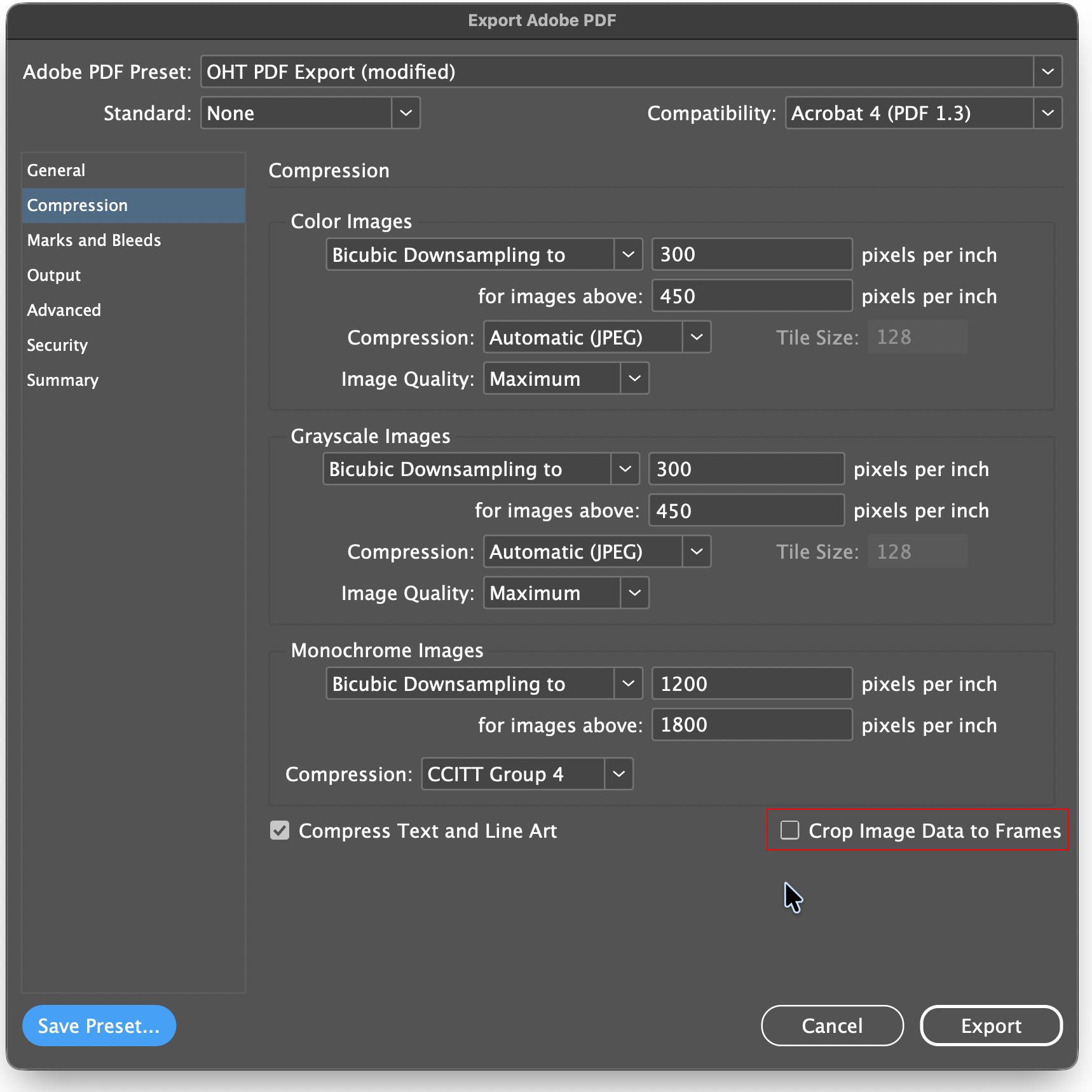Screen dimensions: 1092x1092
Task: Switch to the General section
Action: tap(56, 170)
